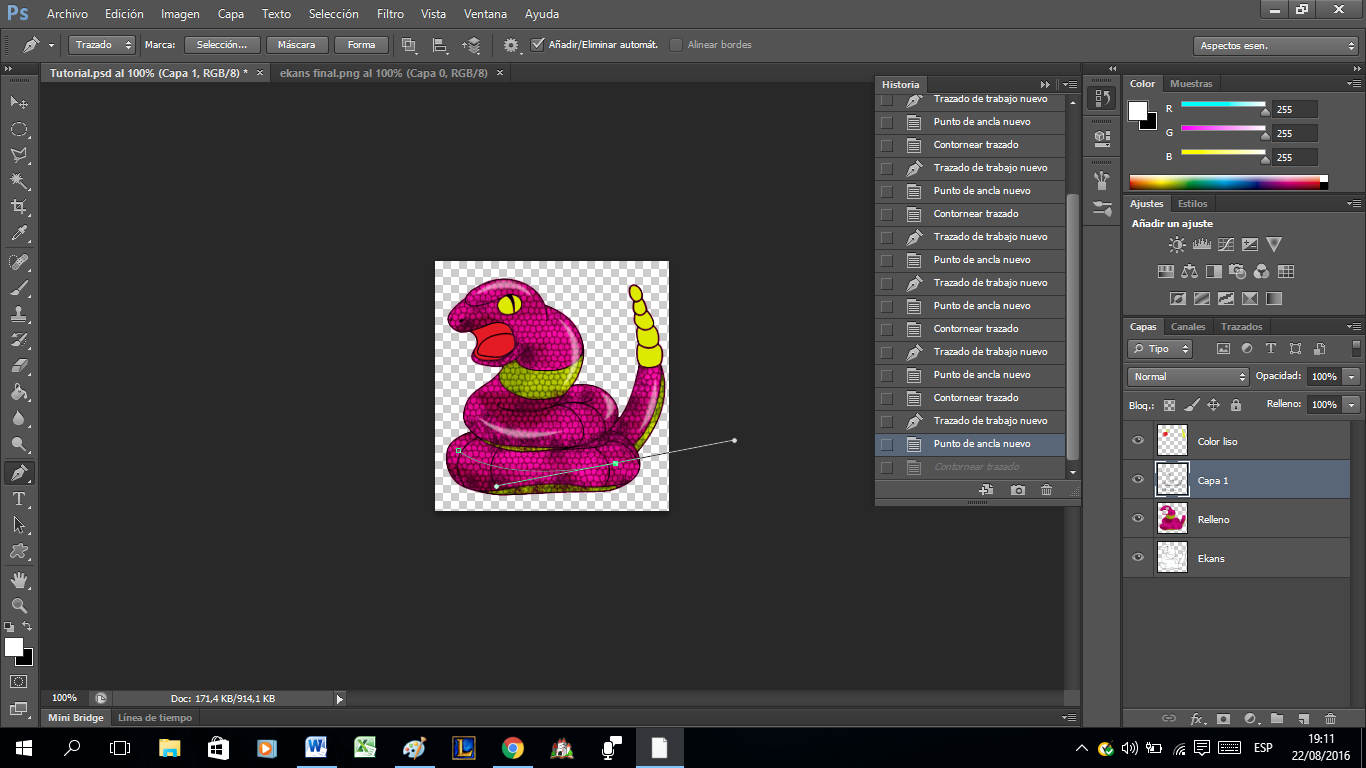1366x768 pixels.
Task: Select the Eyedropper tool
Action: tap(19, 234)
